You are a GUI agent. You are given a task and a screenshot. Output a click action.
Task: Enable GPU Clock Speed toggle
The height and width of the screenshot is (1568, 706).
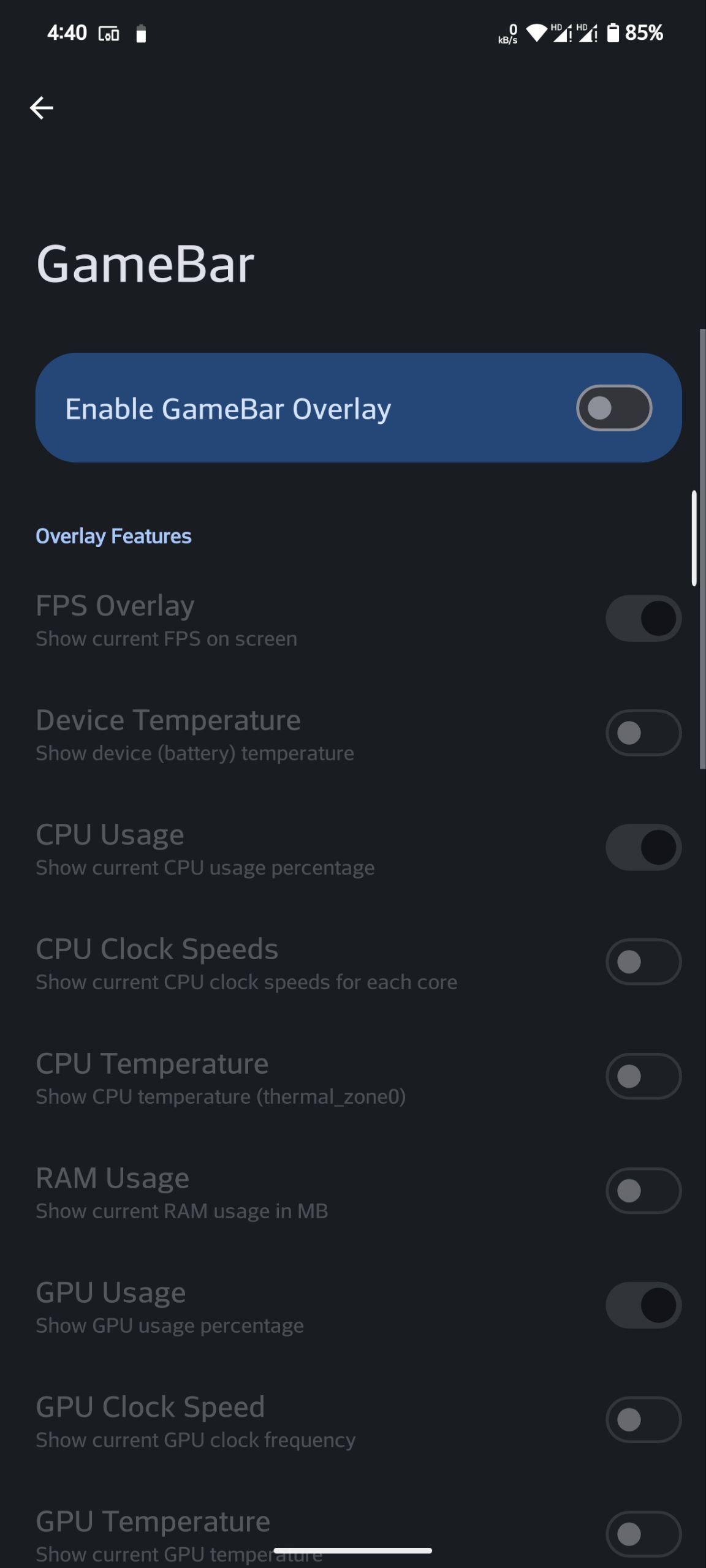643,1420
